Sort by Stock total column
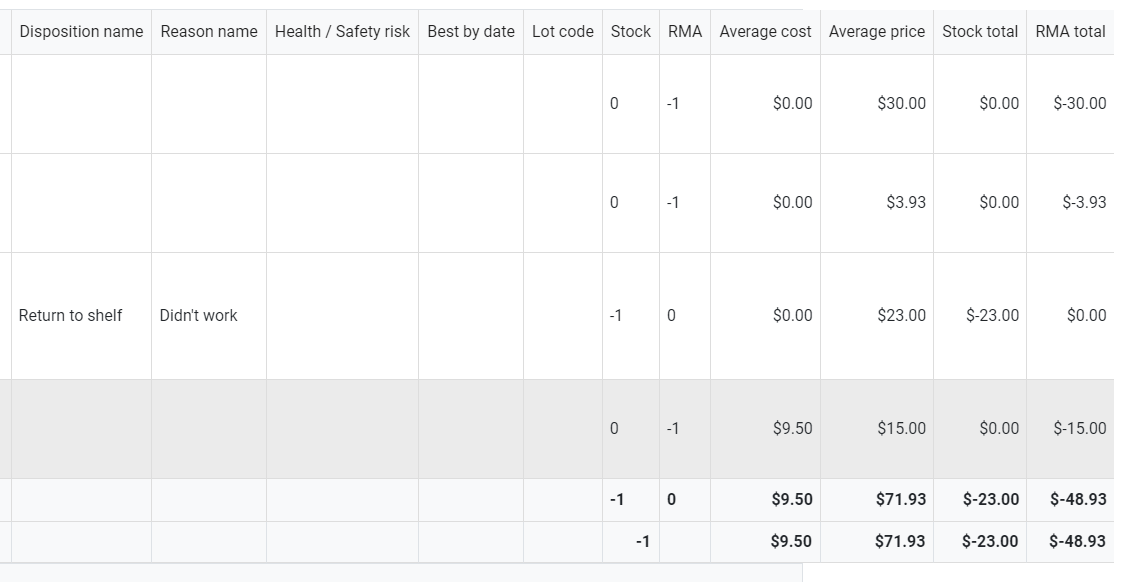 click(980, 32)
